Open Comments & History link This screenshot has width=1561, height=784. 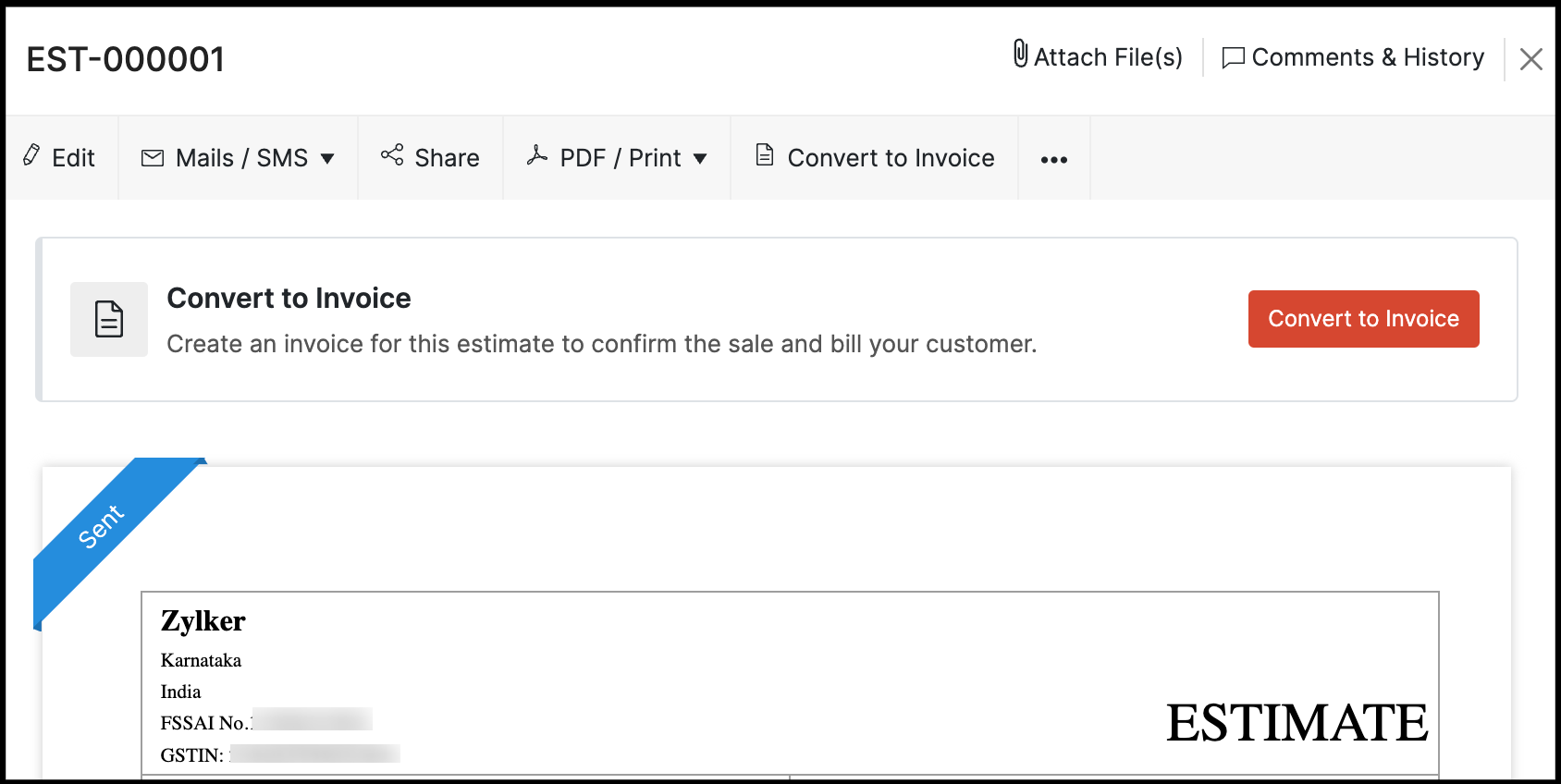[x=1367, y=57]
